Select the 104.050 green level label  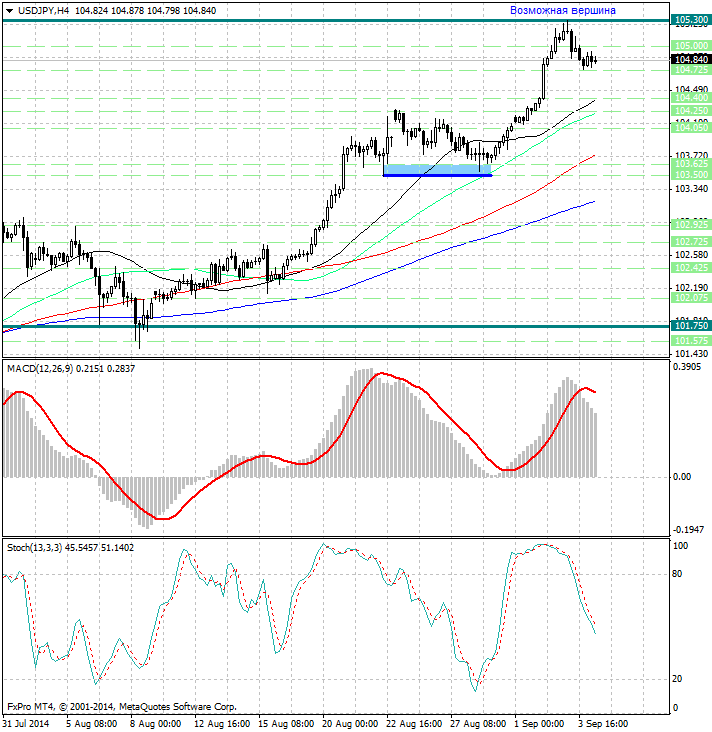(691, 127)
